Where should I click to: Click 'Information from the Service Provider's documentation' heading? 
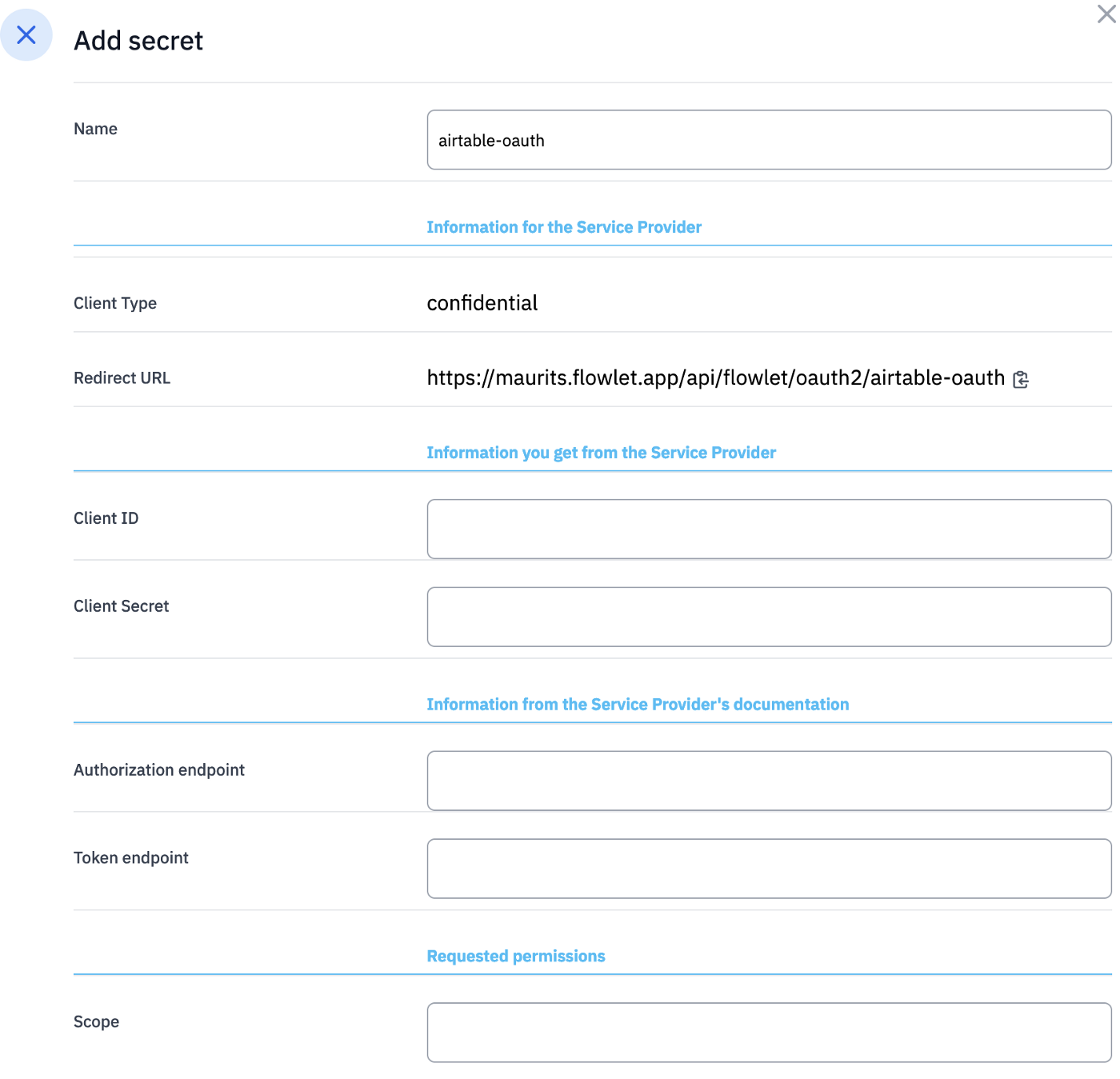click(638, 705)
